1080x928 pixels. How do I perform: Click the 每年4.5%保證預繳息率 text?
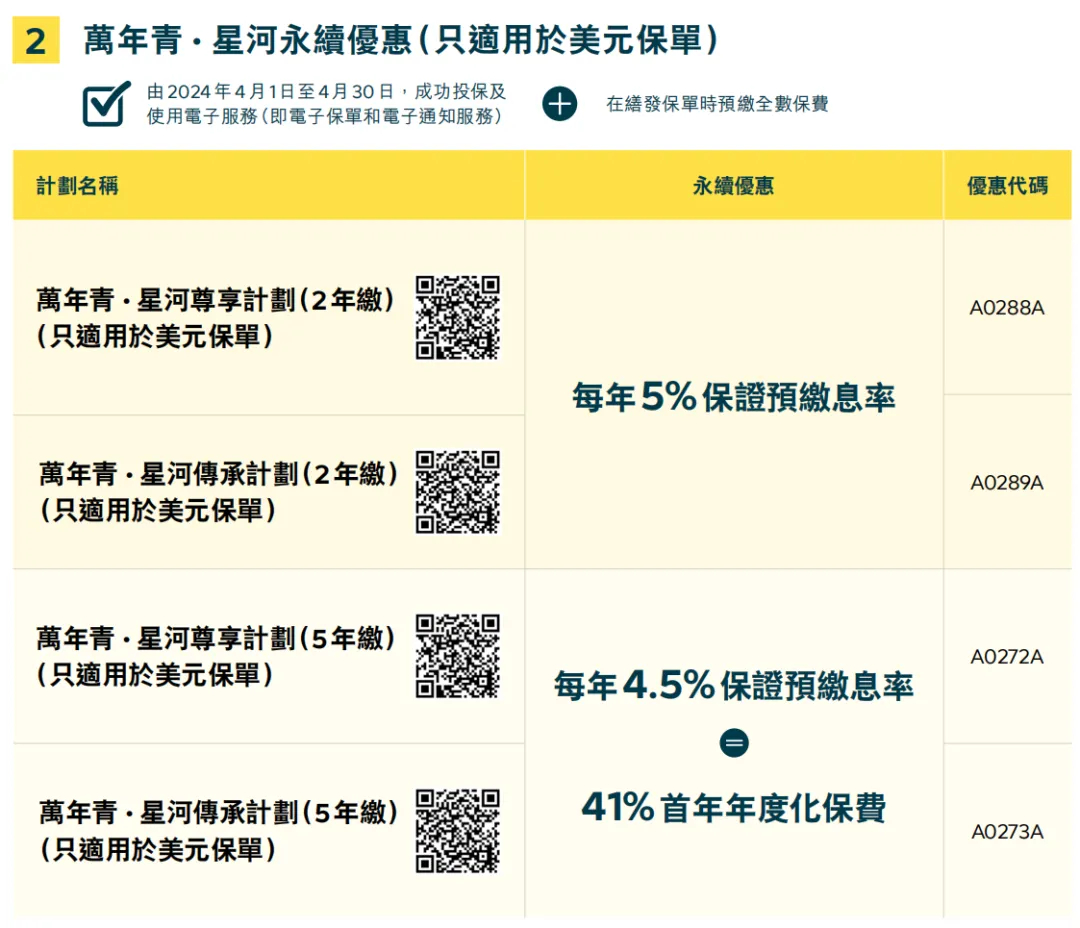734,685
